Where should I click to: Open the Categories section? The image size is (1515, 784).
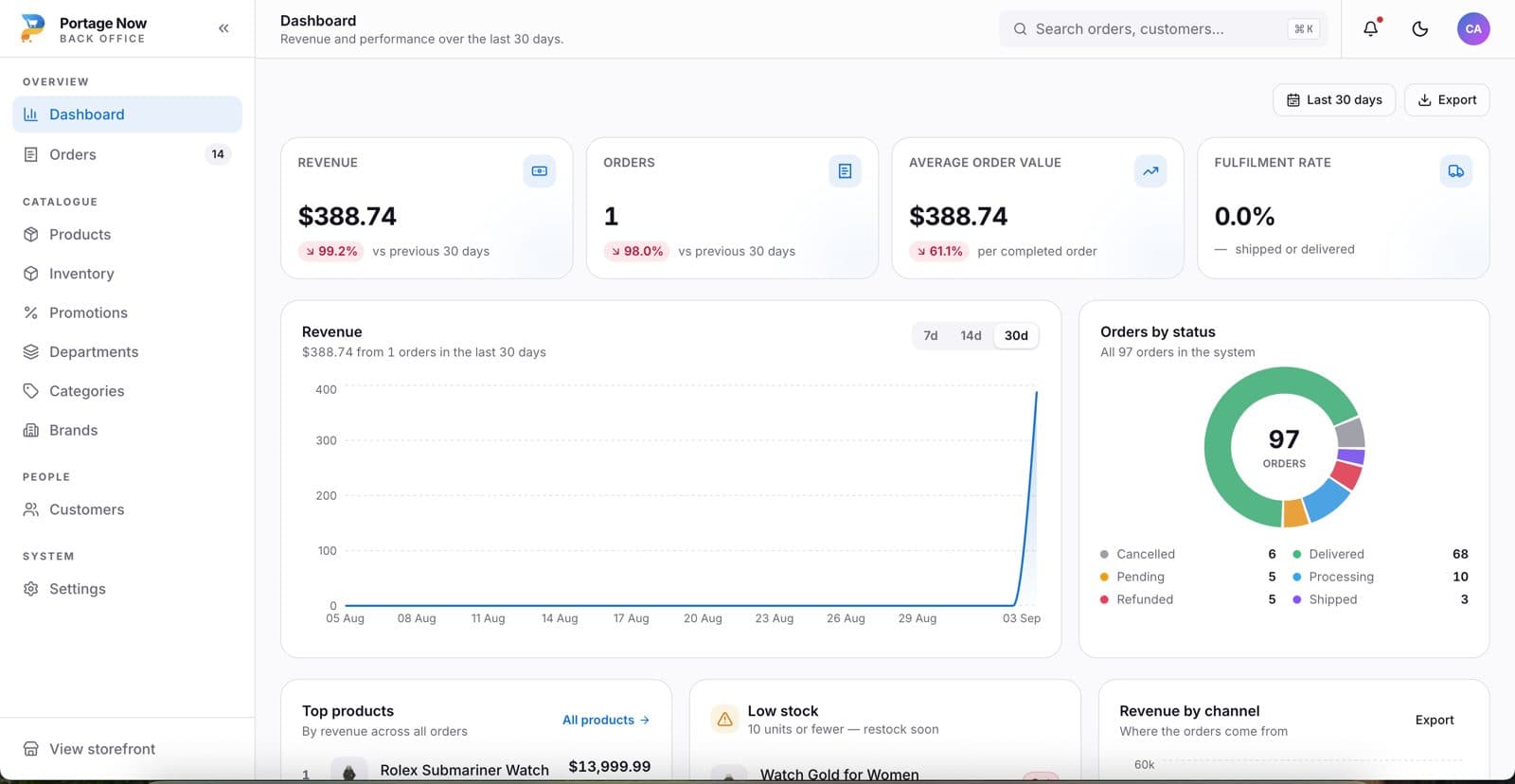[x=127, y=391]
